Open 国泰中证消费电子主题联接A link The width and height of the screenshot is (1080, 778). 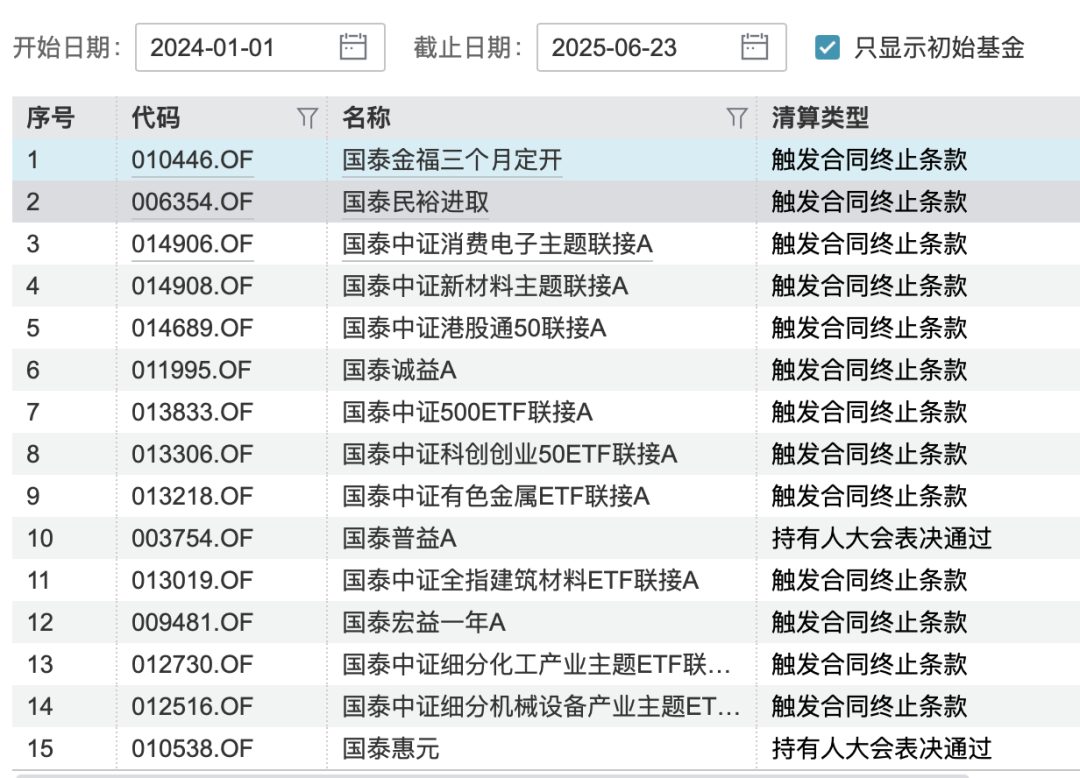pyautogui.click(x=497, y=244)
